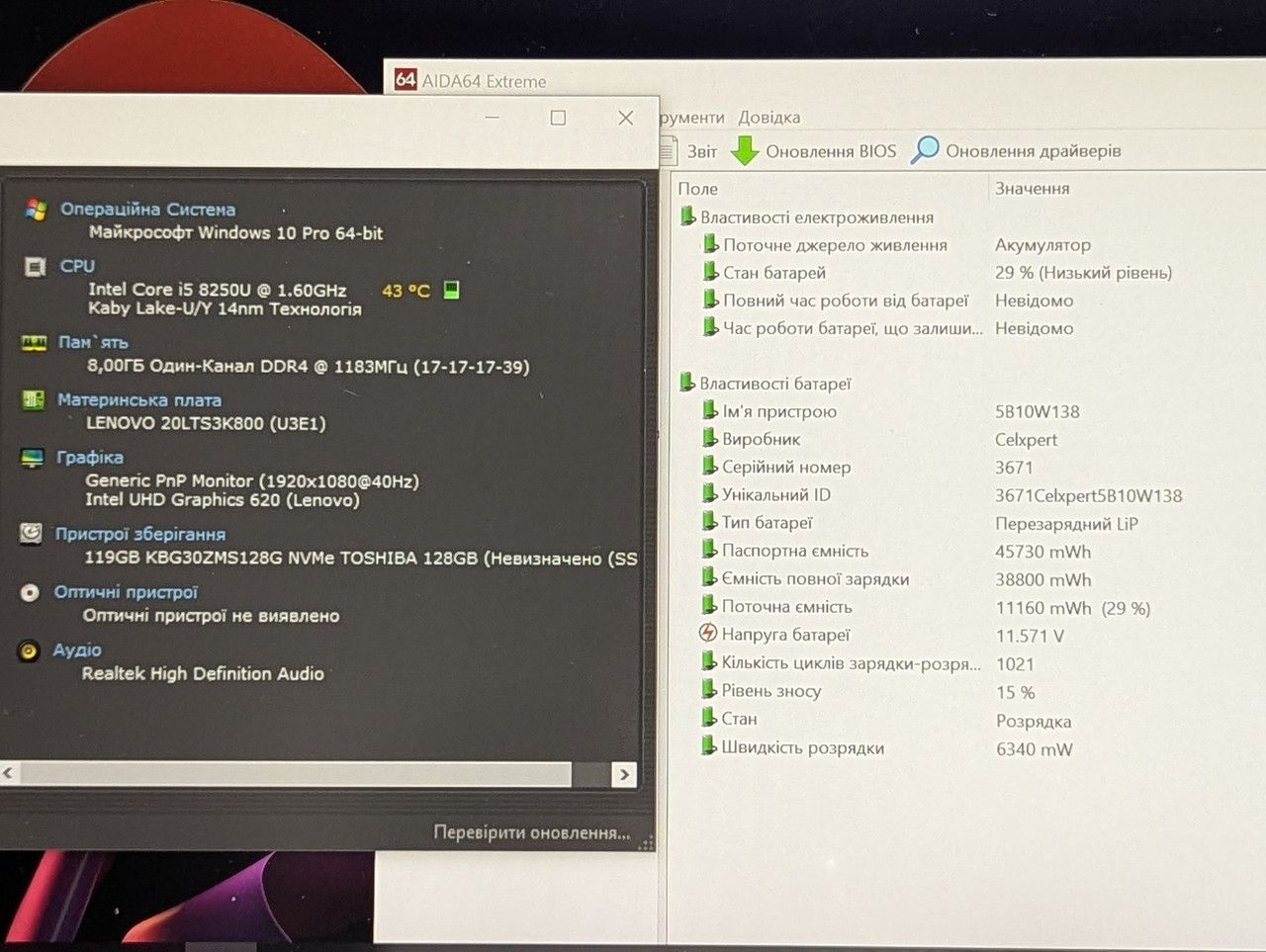
Task: Click the battery voltage icon for Напруга батареї
Action: 708,634
